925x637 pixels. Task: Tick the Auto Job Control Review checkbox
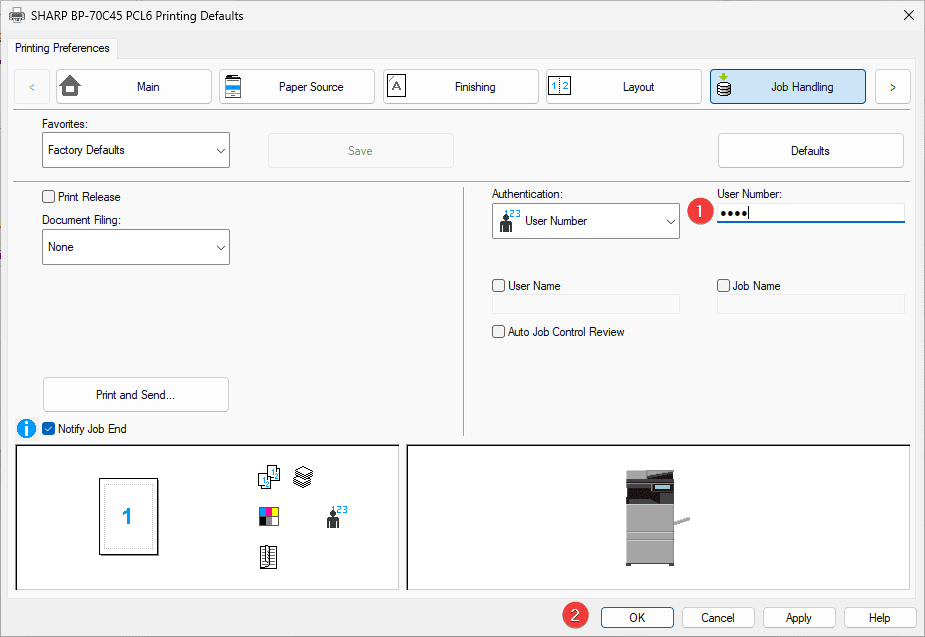point(499,332)
